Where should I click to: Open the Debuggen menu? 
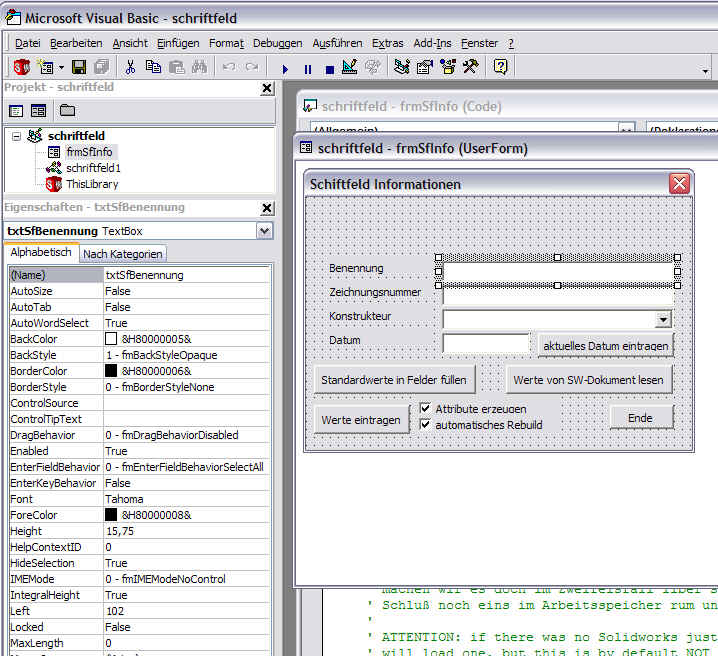pyautogui.click(x=277, y=43)
